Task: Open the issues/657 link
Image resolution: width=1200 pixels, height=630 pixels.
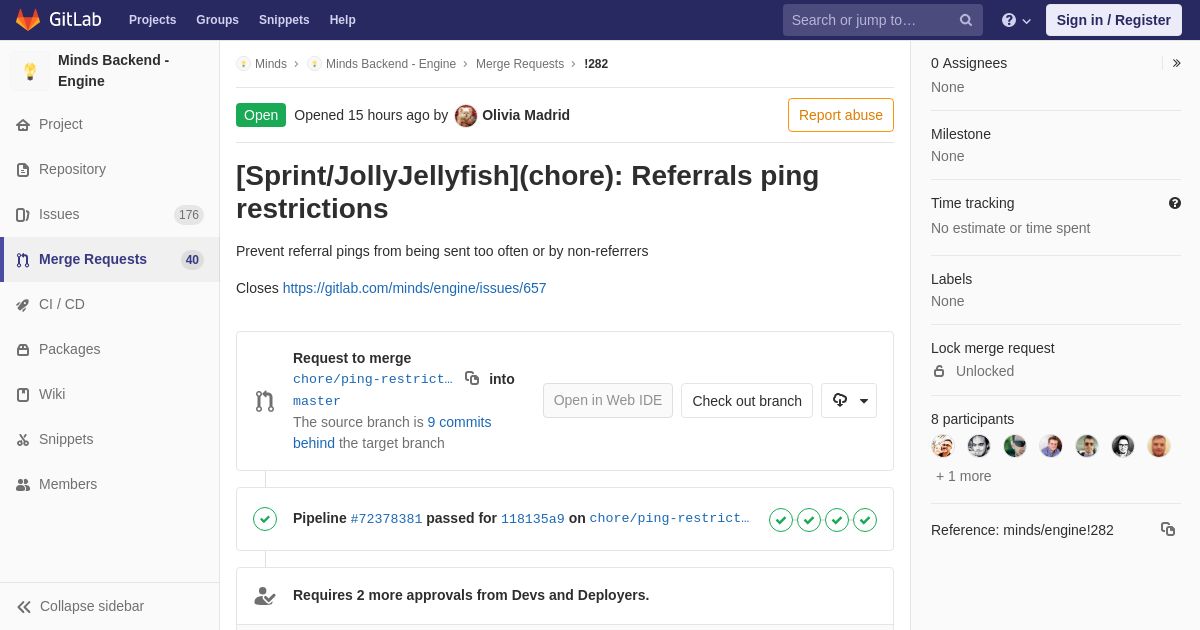Action: [414, 288]
